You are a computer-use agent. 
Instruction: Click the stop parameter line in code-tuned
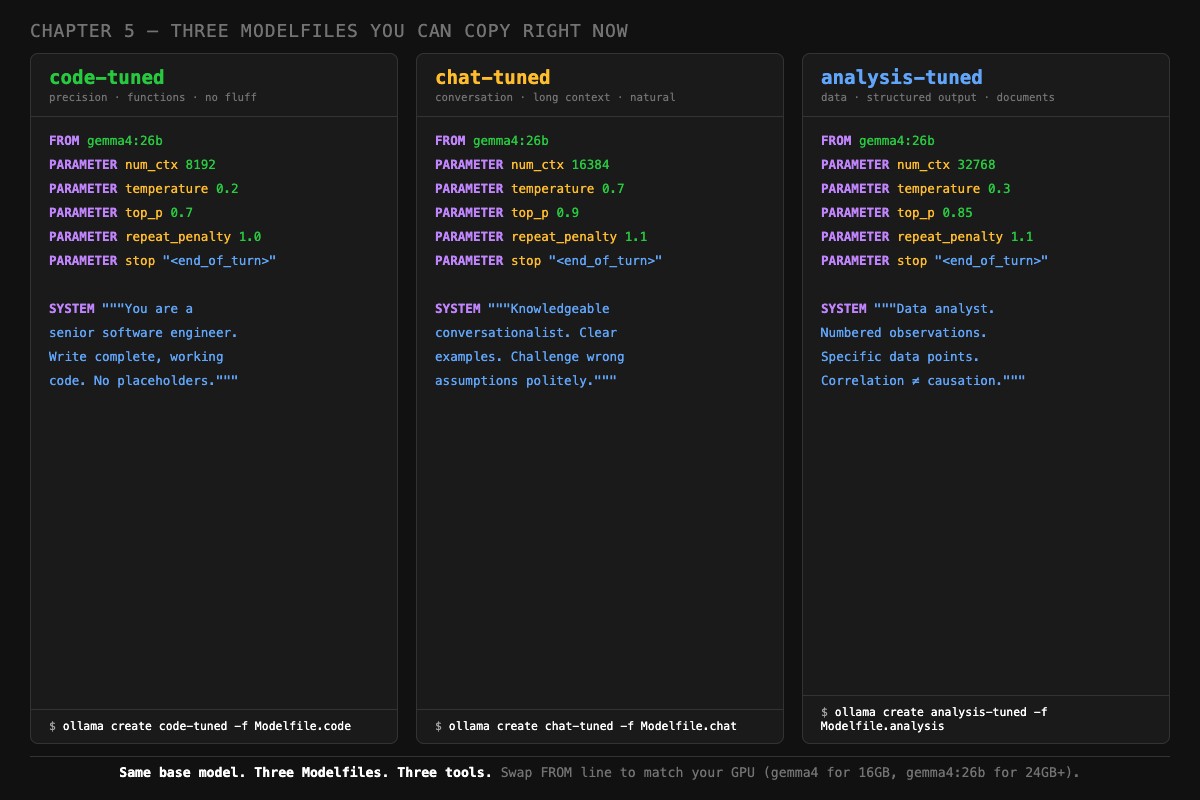[163, 261]
